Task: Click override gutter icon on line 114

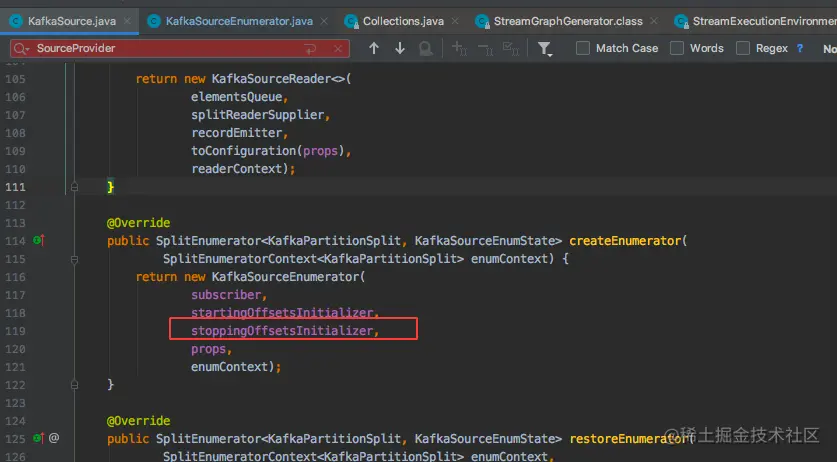Action: [x=38, y=241]
